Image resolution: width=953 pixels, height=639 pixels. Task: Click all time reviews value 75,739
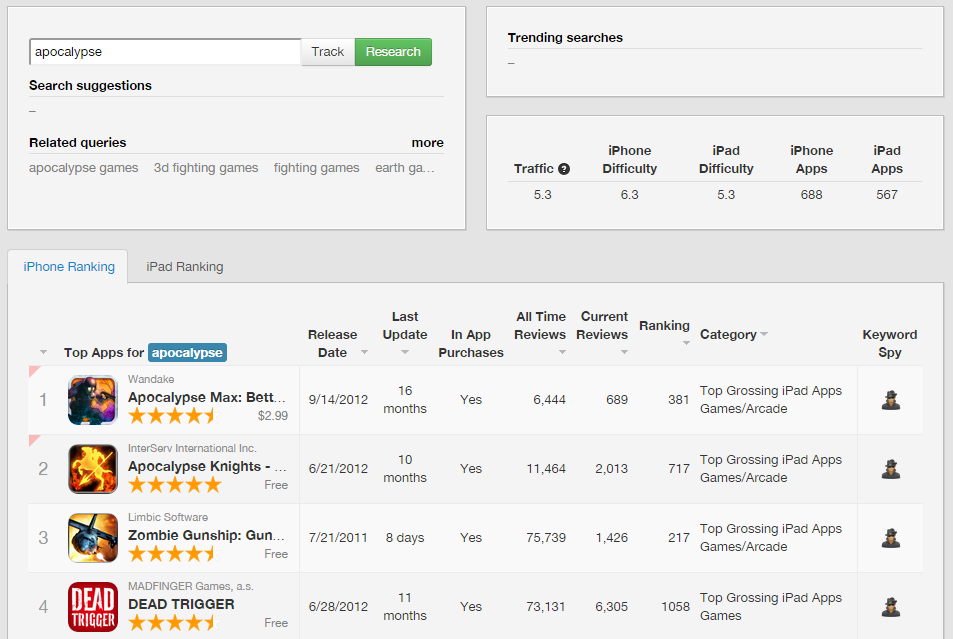546,538
